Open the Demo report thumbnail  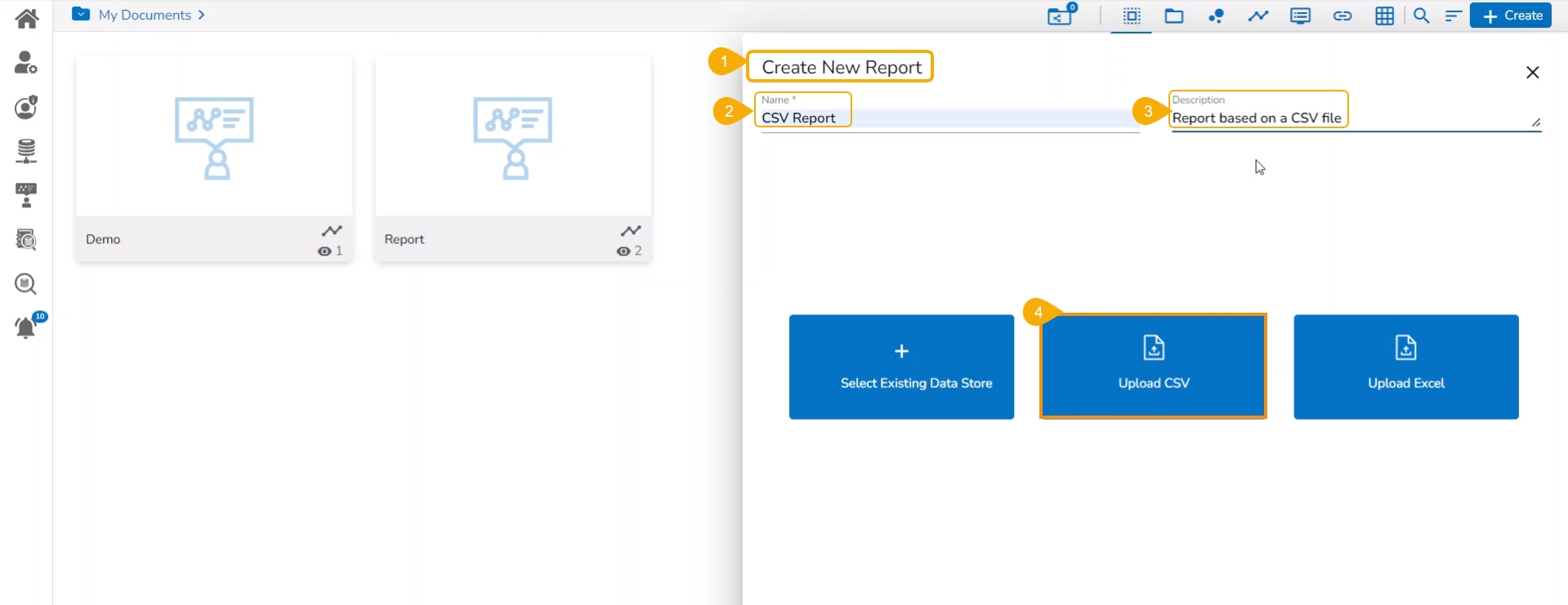(x=214, y=136)
